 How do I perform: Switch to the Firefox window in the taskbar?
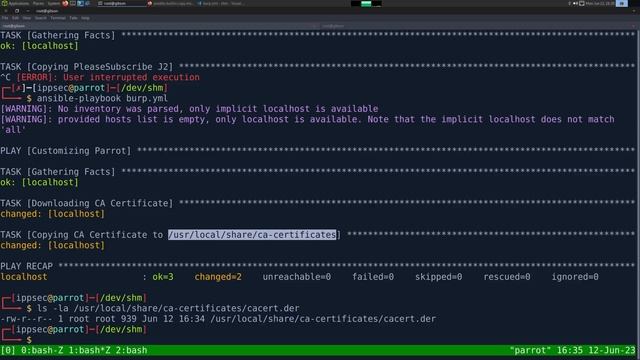pyautogui.click(x=170, y=3)
